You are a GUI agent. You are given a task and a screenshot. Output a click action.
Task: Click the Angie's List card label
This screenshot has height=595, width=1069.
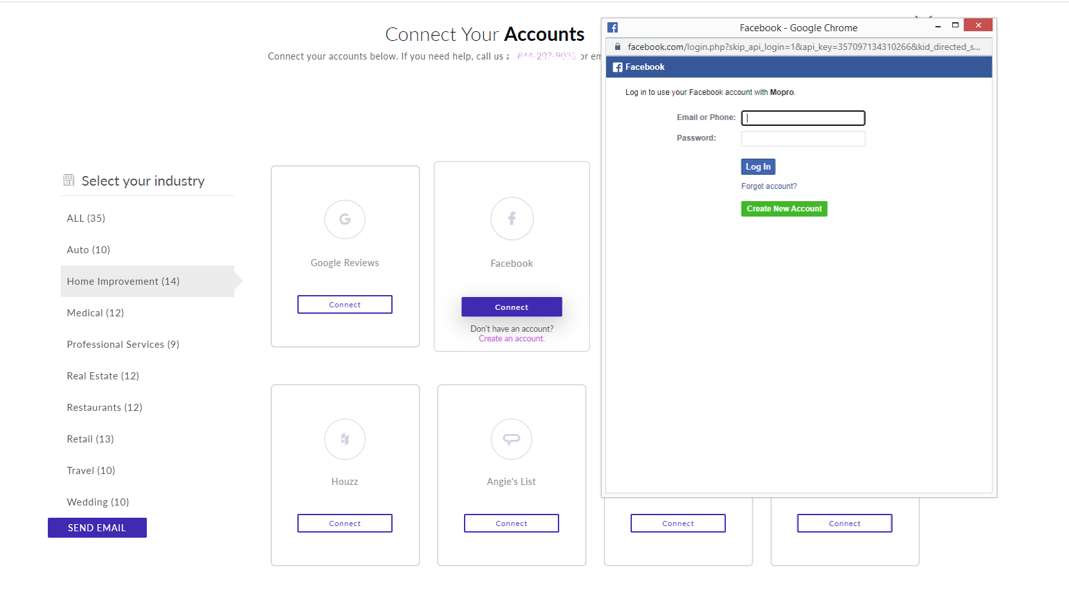(511, 481)
